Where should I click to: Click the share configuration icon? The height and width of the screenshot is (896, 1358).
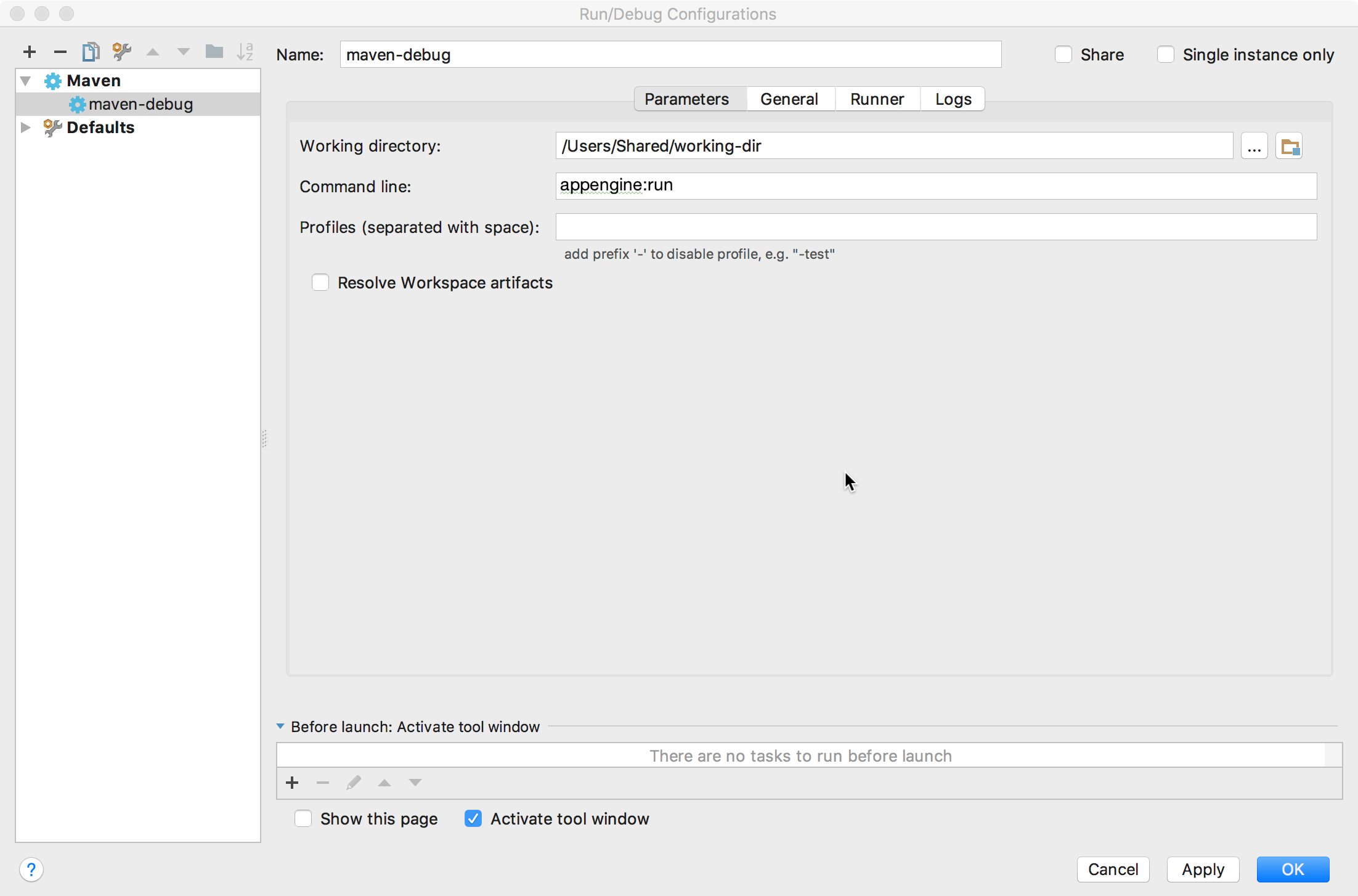[1064, 54]
